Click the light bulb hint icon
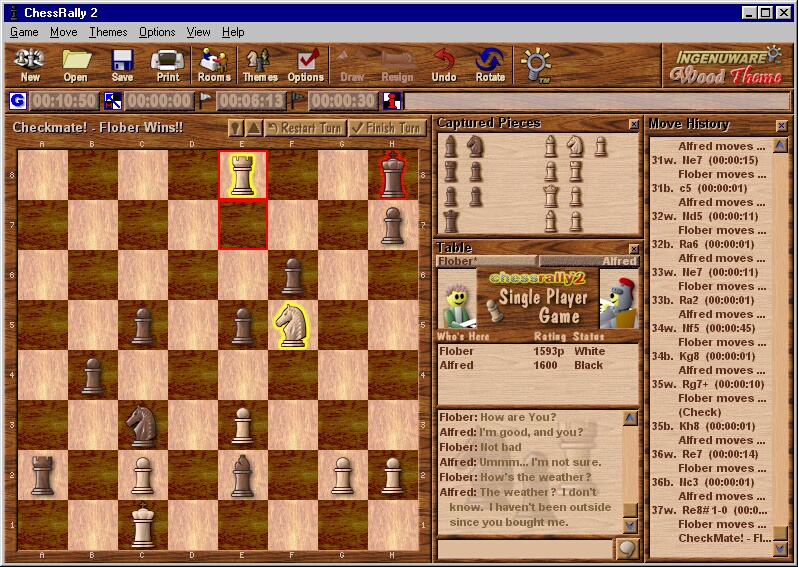The height and width of the screenshot is (567, 798). (x=536, y=65)
